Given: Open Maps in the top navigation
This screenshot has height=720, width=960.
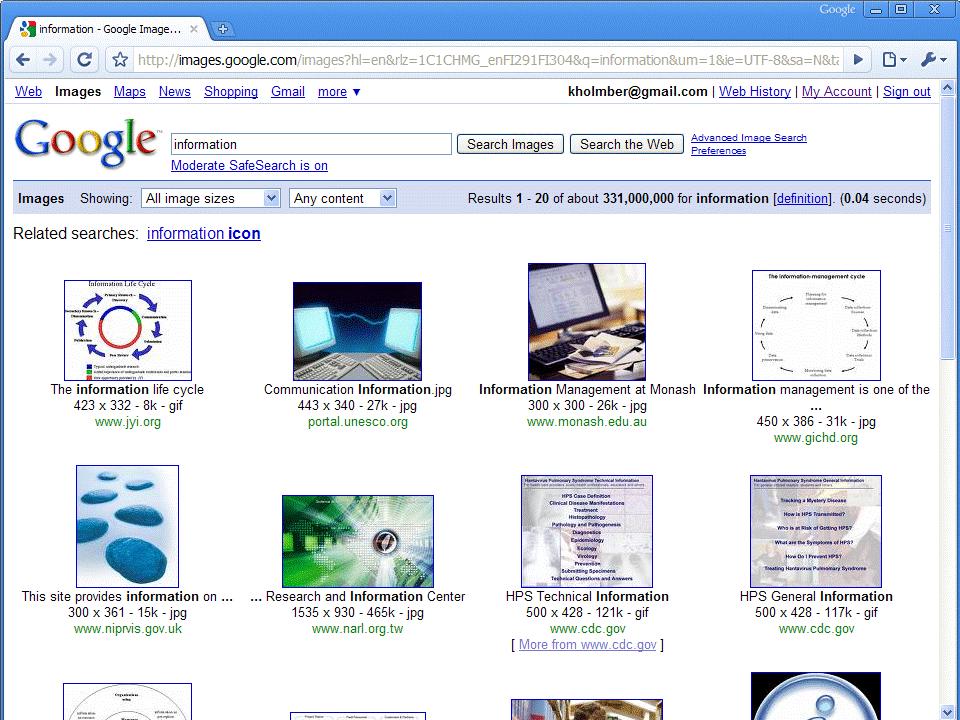Looking at the screenshot, I should click(130, 92).
